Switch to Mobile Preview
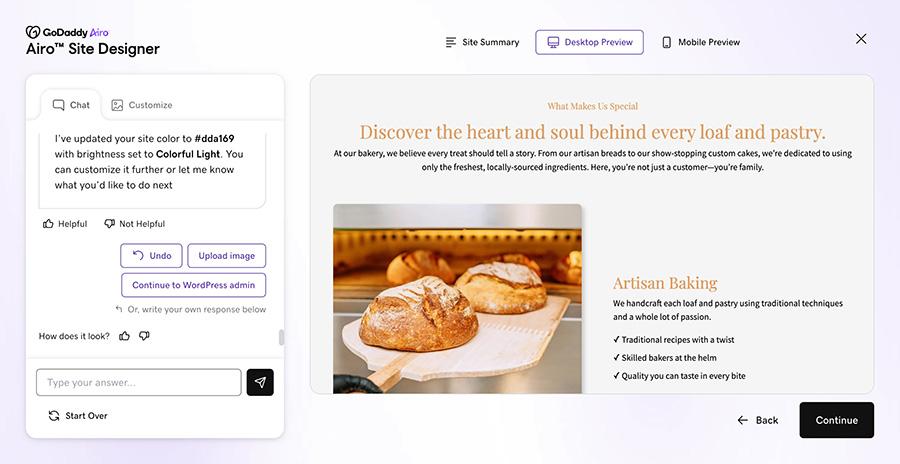The height and width of the screenshot is (464, 900). pos(700,42)
